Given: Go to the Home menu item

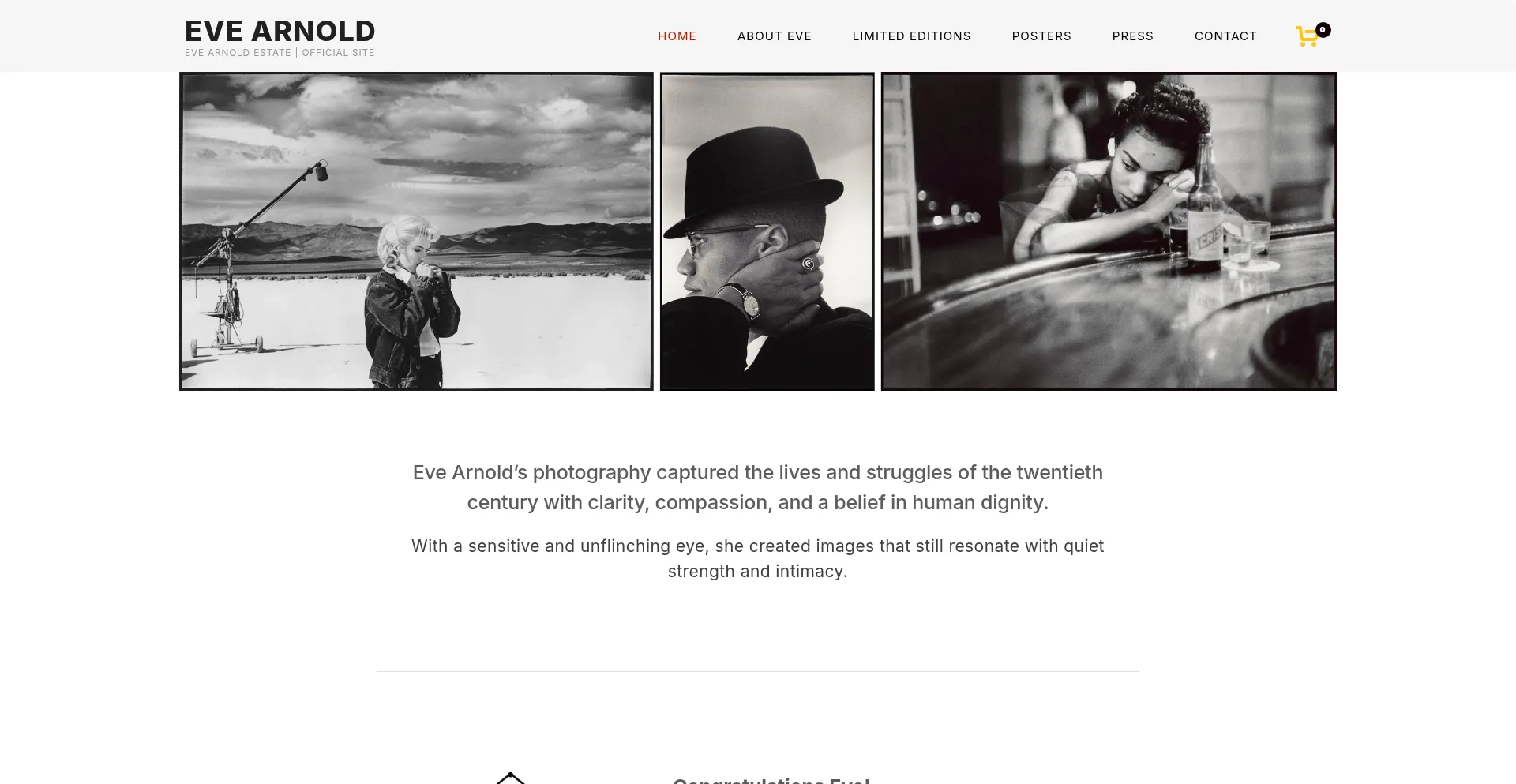Looking at the screenshot, I should click(x=677, y=36).
